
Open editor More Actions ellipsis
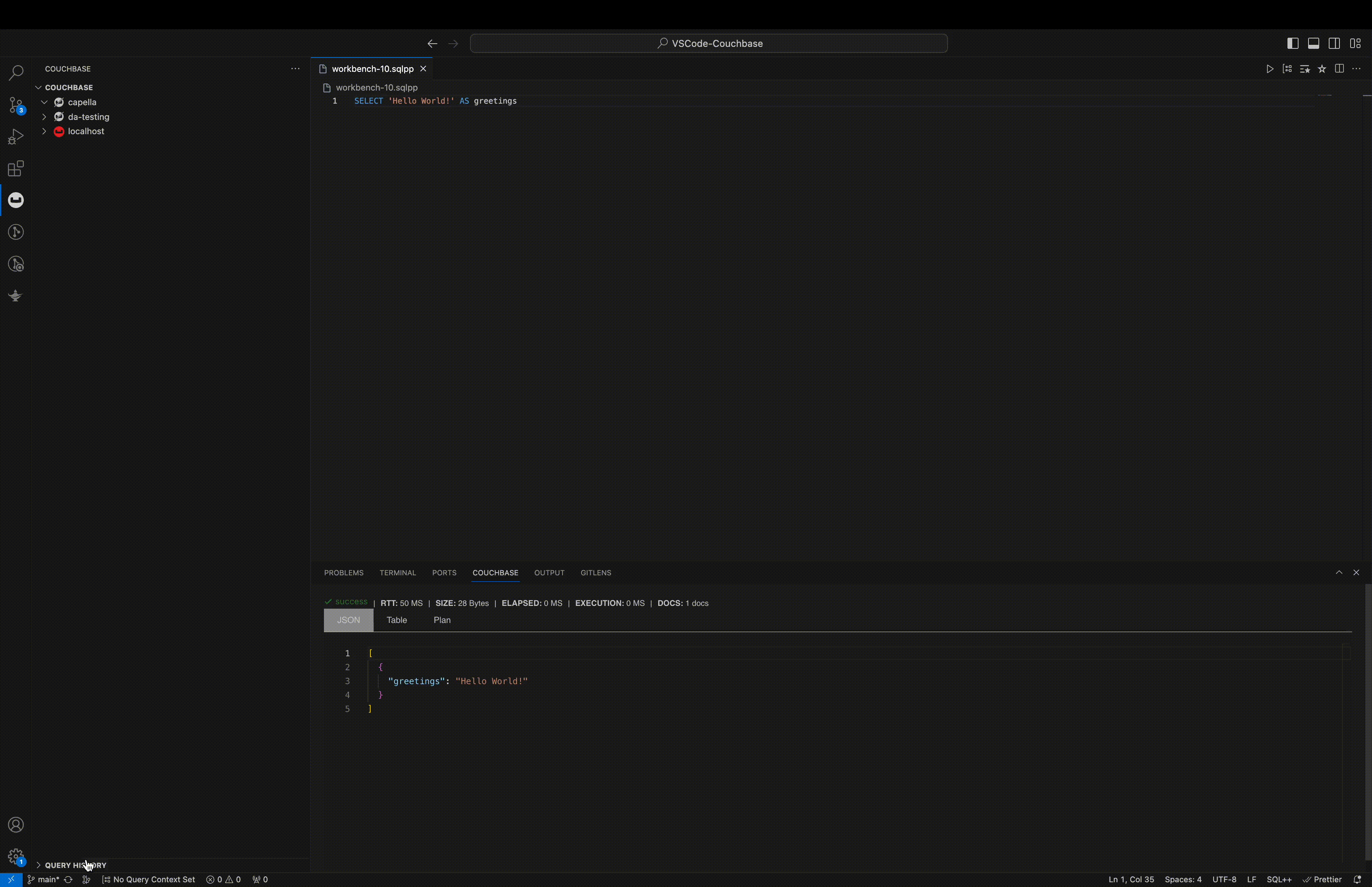click(1357, 69)
